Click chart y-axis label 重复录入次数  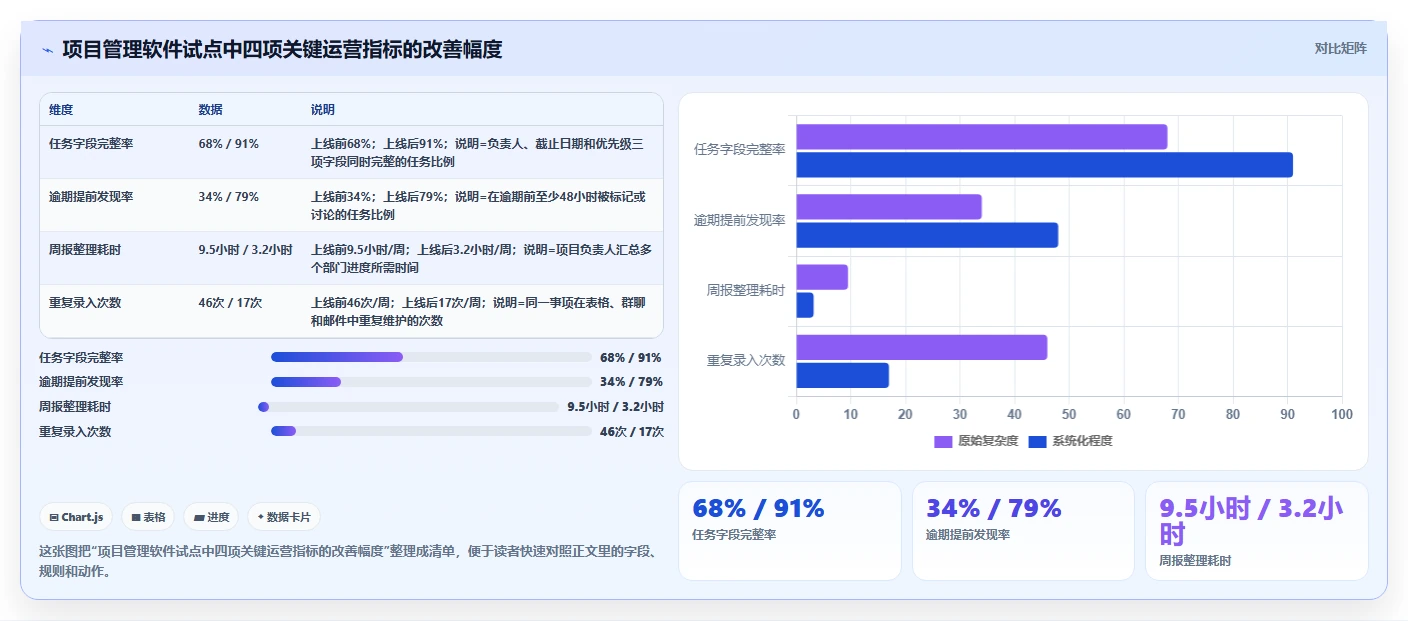pyautogui.click(x=746, y=360)
